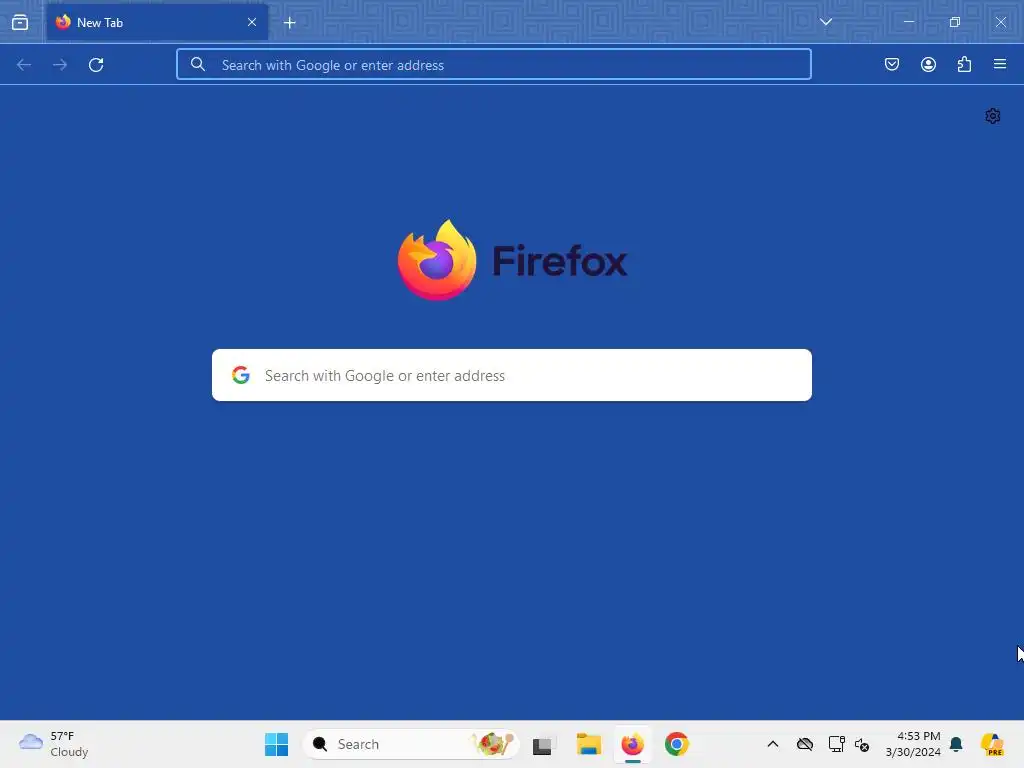Restore down the Firefox window
1024x768 pixels.
click(x=955, y=22)
